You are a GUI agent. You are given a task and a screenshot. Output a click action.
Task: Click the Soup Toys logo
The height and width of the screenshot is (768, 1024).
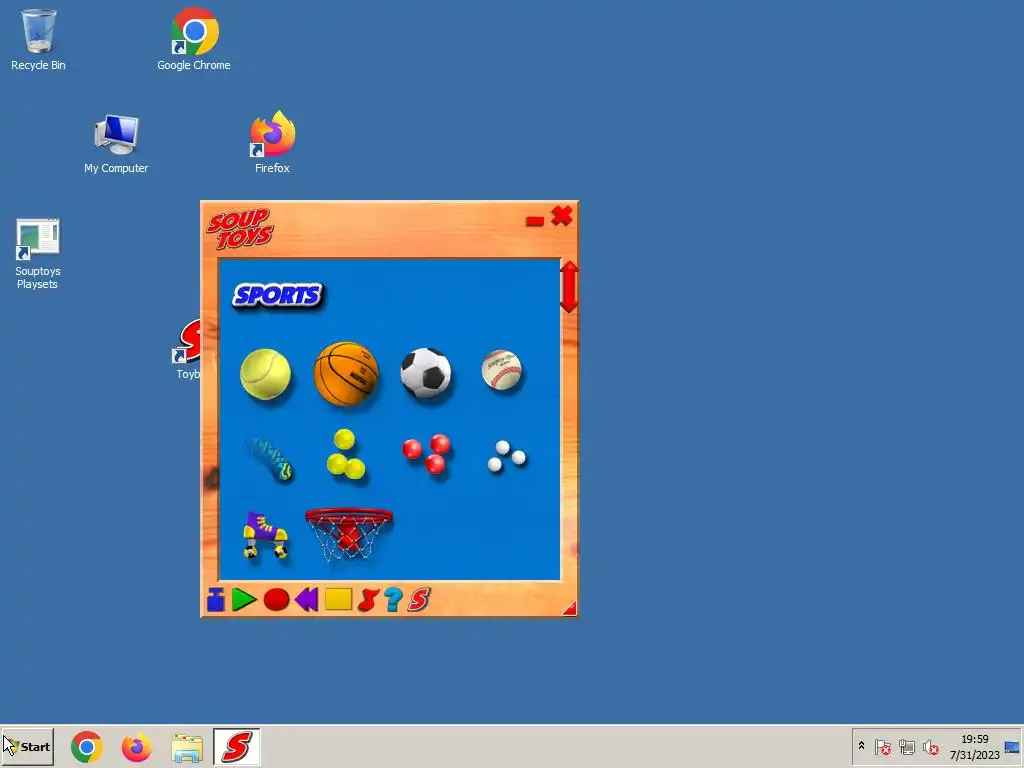coord(240,229)
